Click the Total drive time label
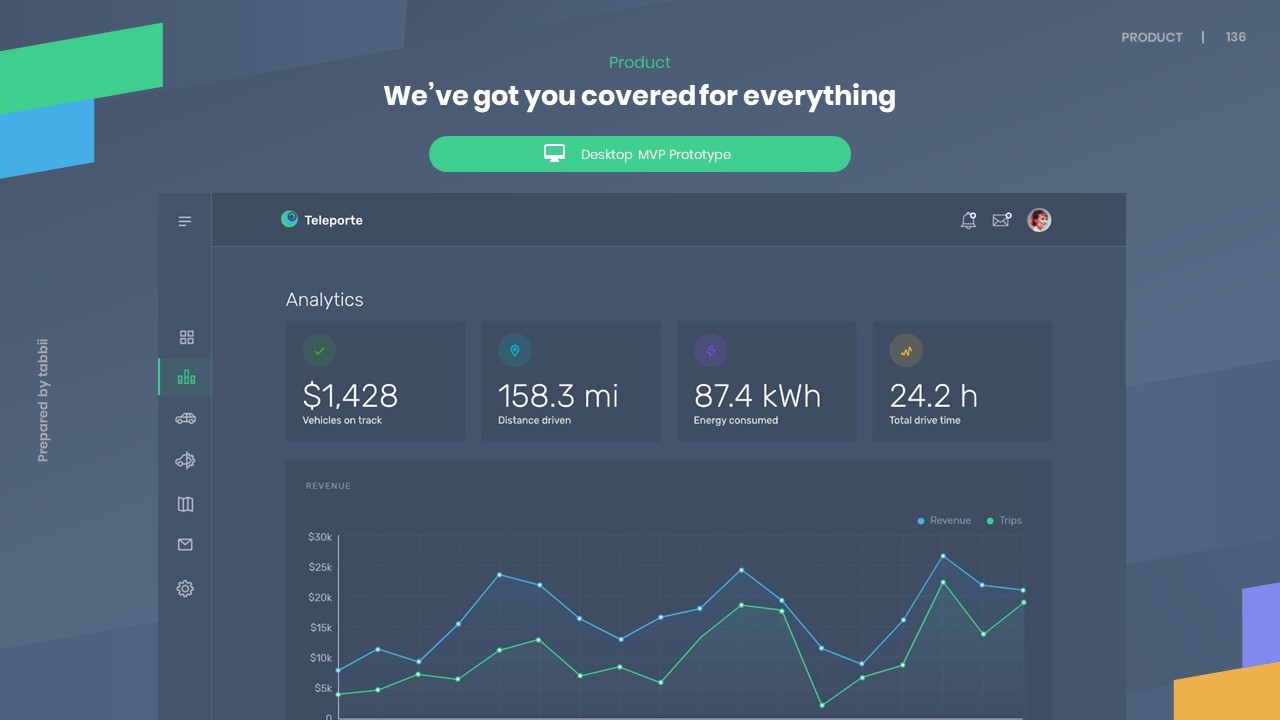1280x720 pixels. click(925, 421)
